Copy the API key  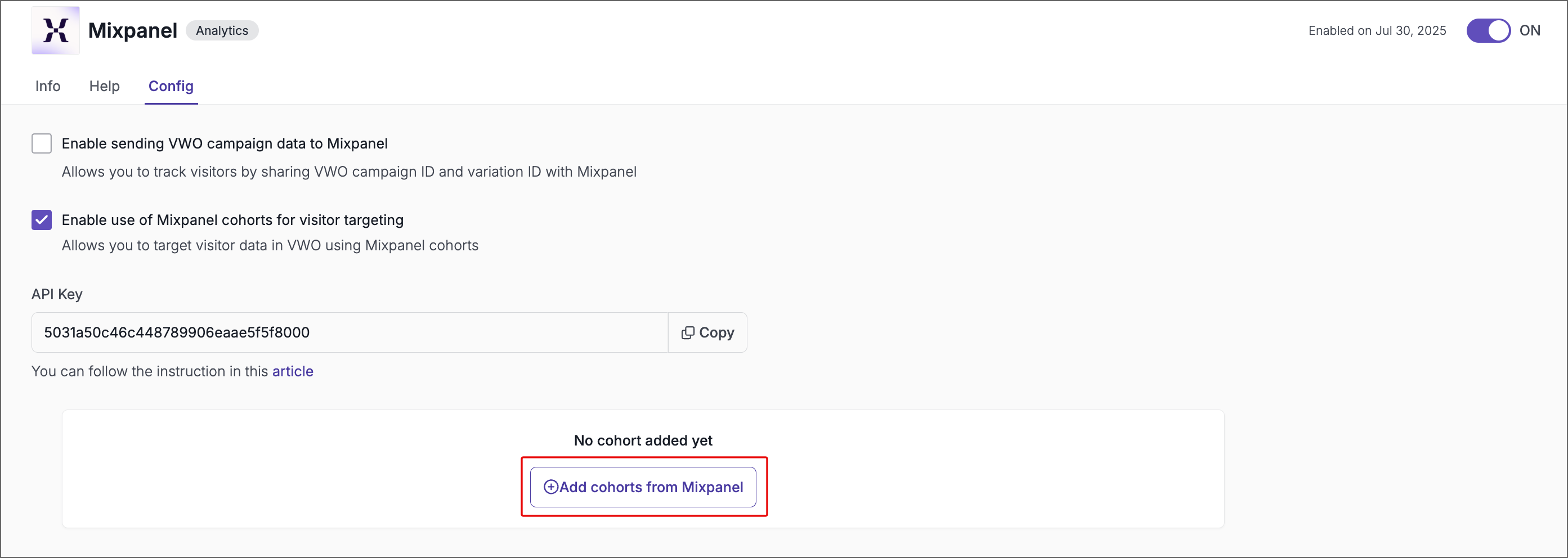click(x=707, y=332)
